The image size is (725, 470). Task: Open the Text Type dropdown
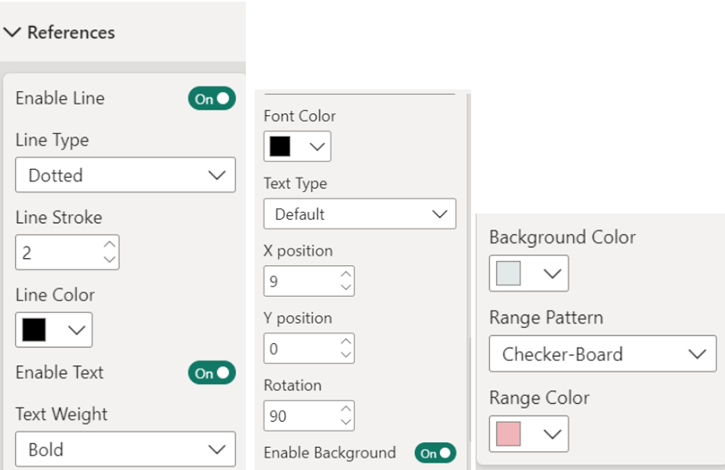(x=359, y=214)
